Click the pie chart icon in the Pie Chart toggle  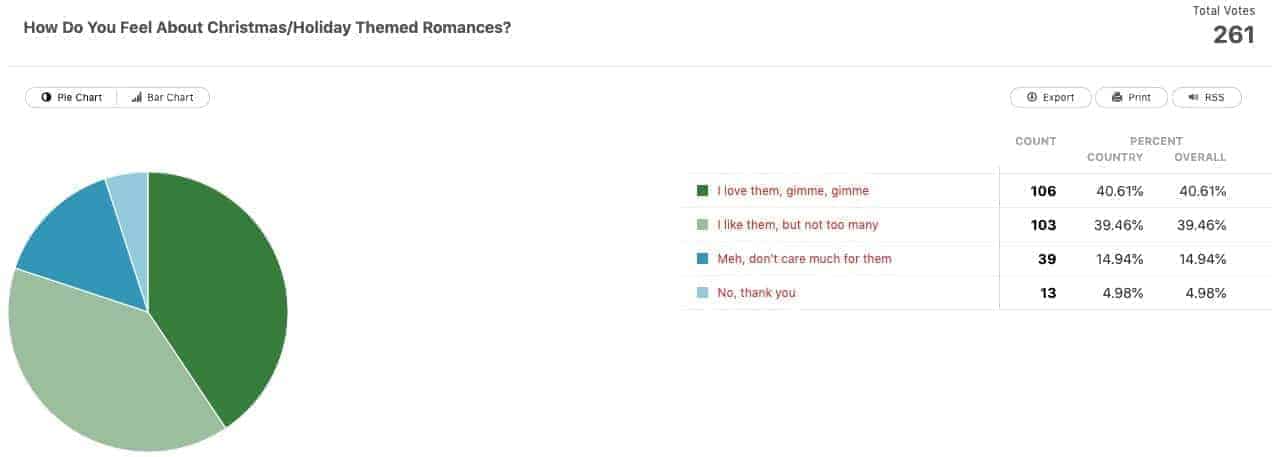[x=46, y=97]
